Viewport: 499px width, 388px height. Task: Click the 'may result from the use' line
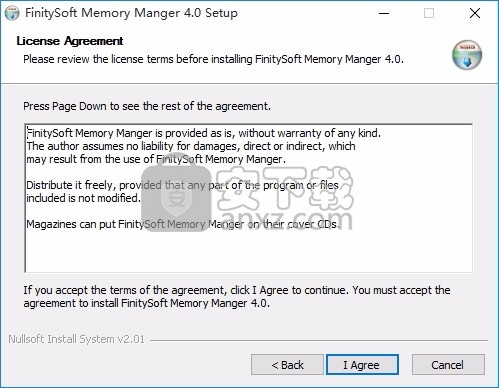tap(156, 159)
